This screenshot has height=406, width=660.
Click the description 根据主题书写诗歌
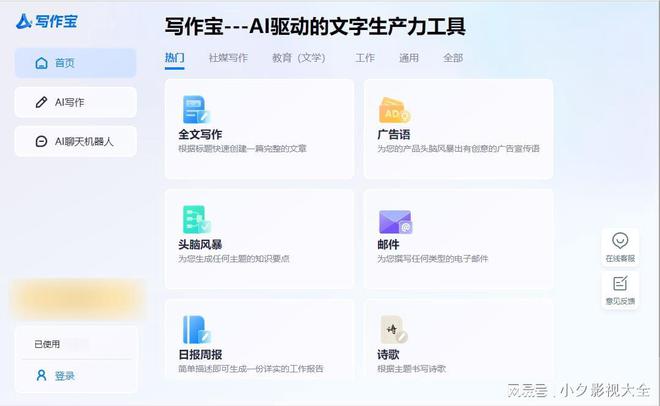[411, 369]
